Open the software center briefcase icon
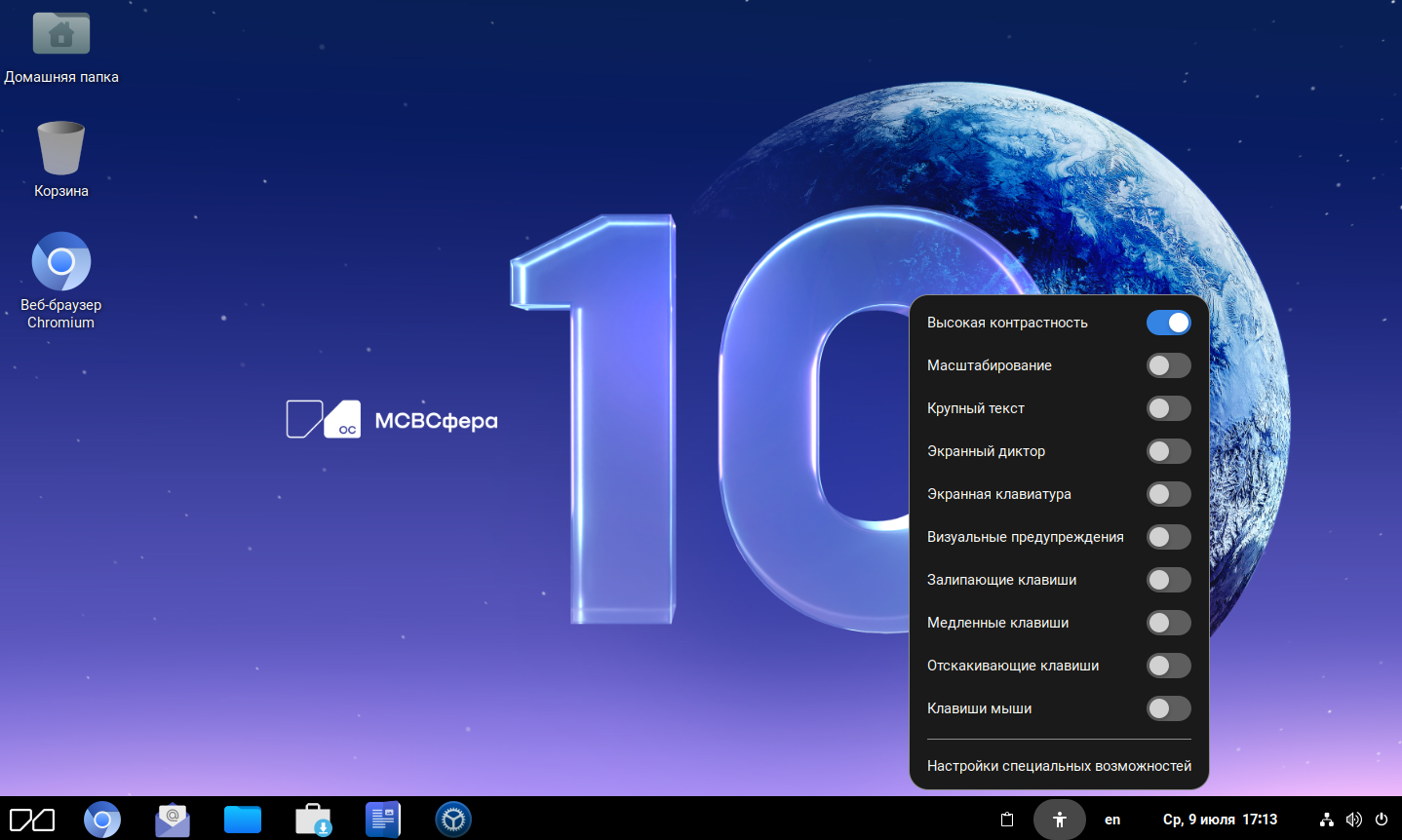Image resolution: width=1402 pixels, height=840 pixels. [x=313, y=820]
